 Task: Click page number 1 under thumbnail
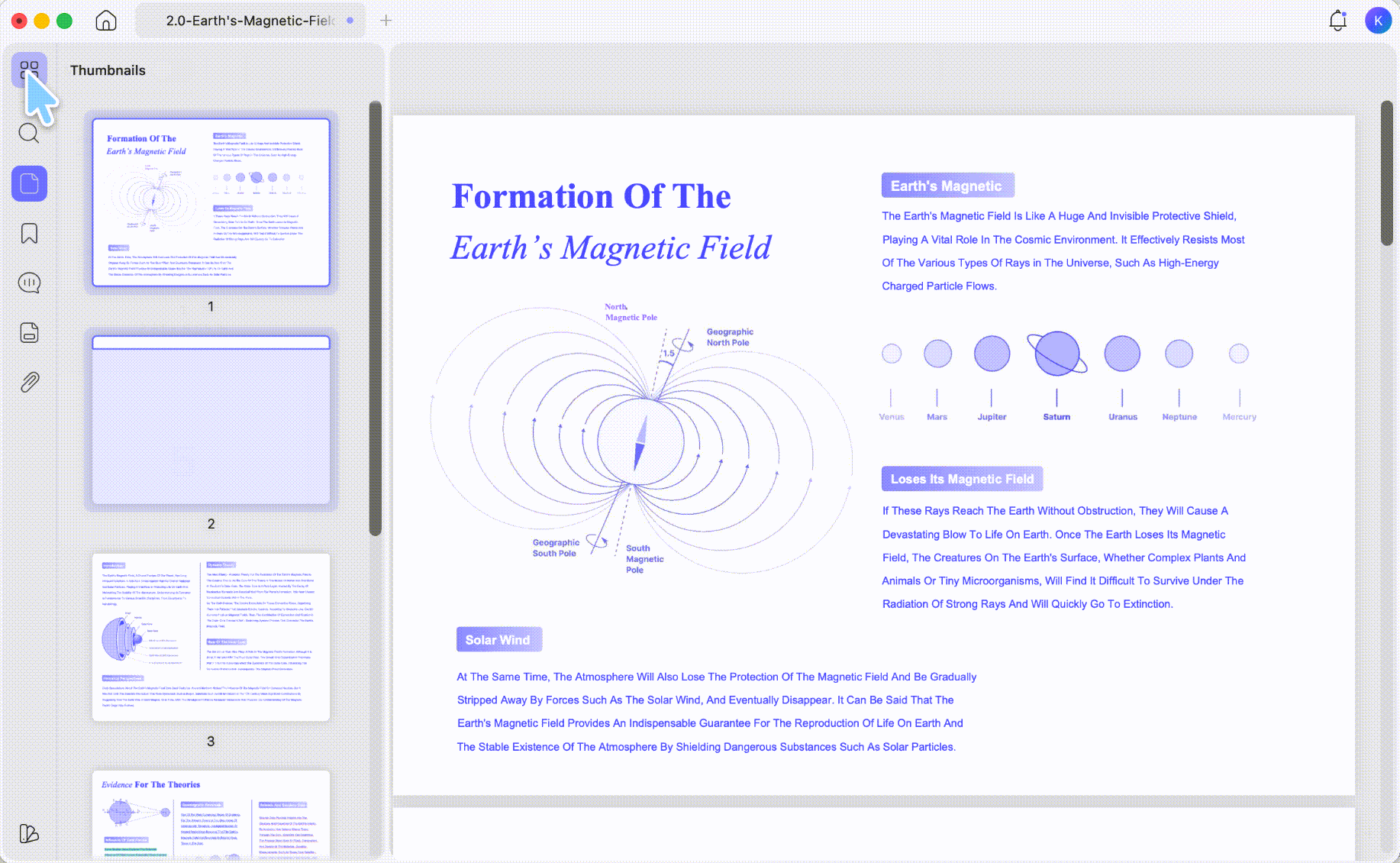coord(211,306)
